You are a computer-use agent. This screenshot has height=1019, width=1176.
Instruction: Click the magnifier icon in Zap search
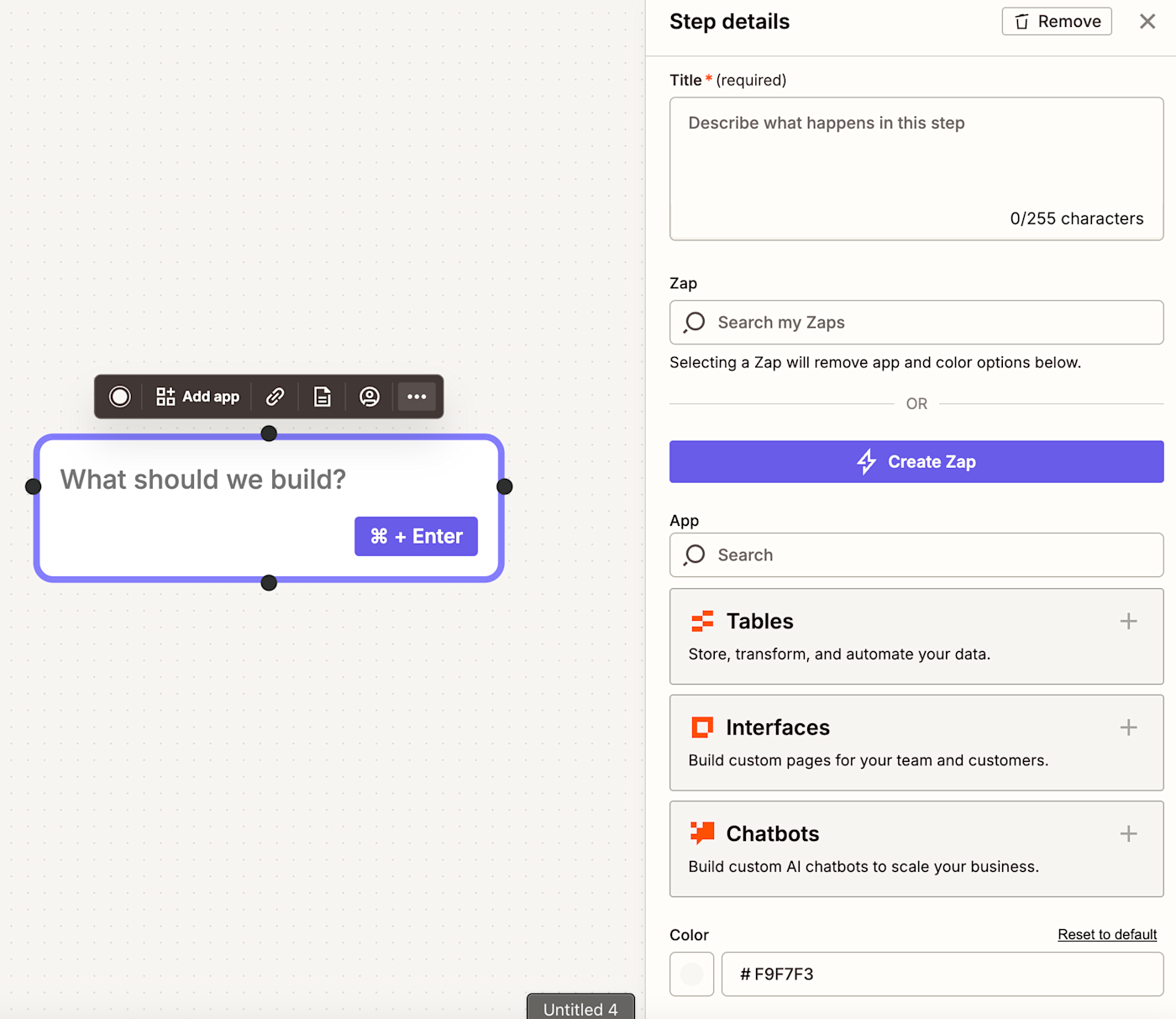click(695, 323)
